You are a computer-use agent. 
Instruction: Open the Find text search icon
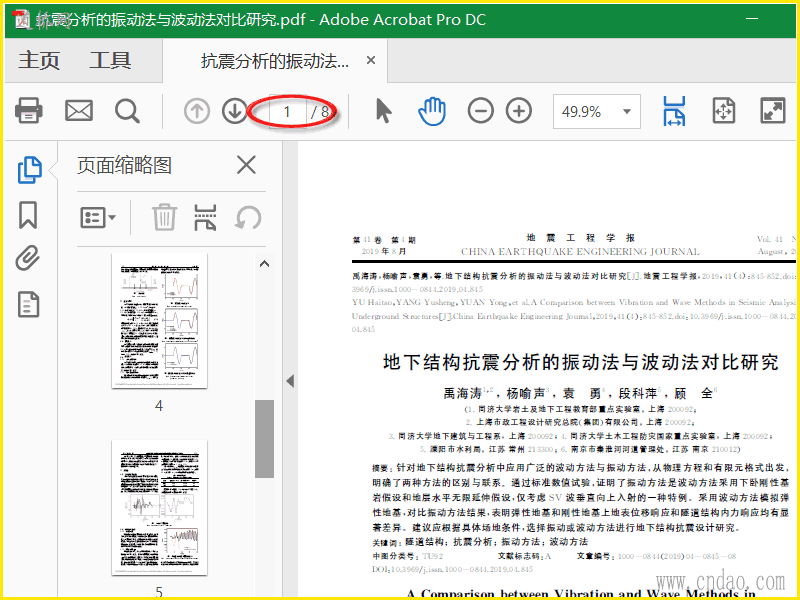point(127,111)
